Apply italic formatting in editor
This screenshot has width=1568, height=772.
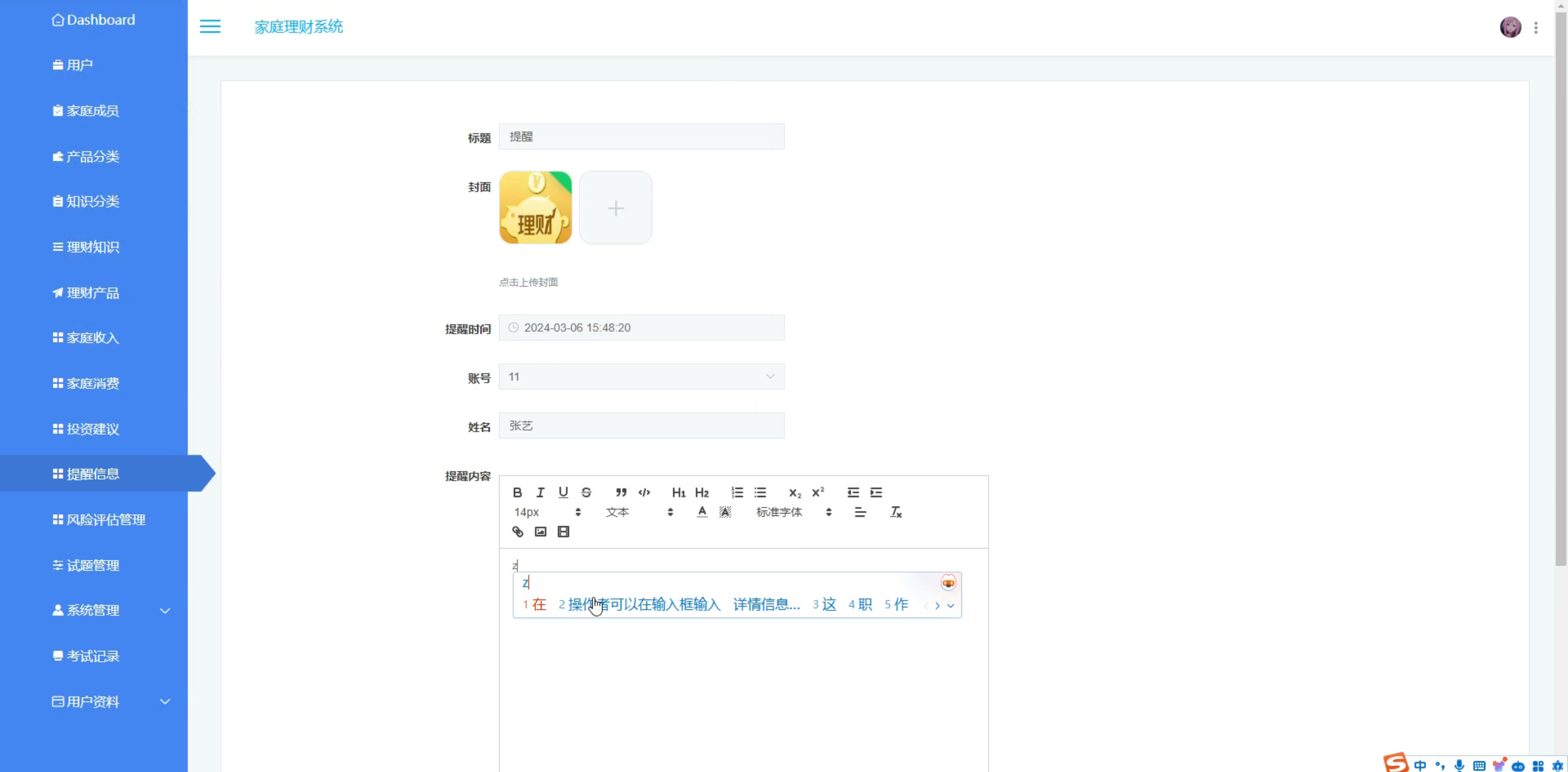click(540, 492)
